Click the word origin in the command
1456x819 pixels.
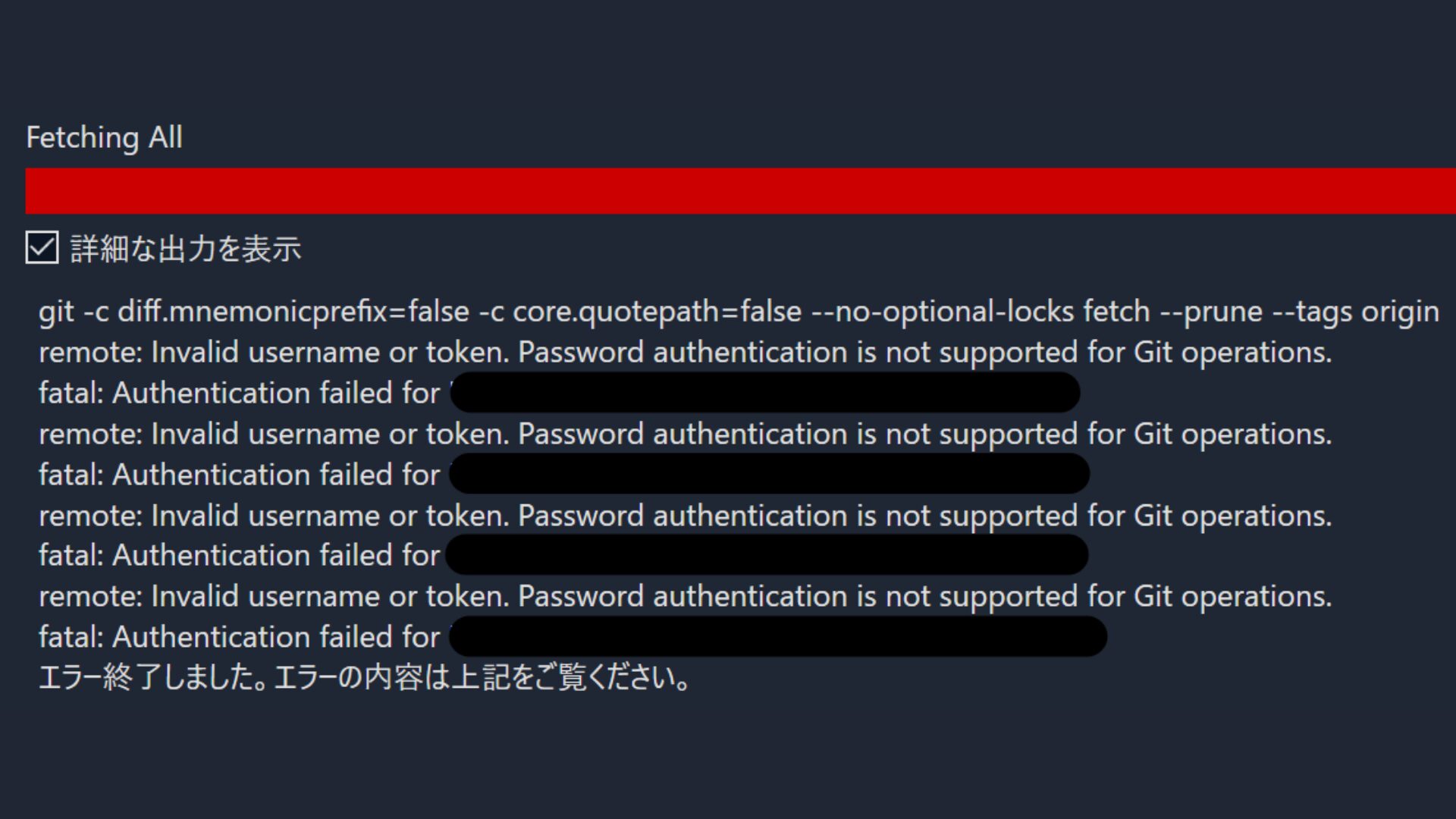click(x=1400, y=312)
